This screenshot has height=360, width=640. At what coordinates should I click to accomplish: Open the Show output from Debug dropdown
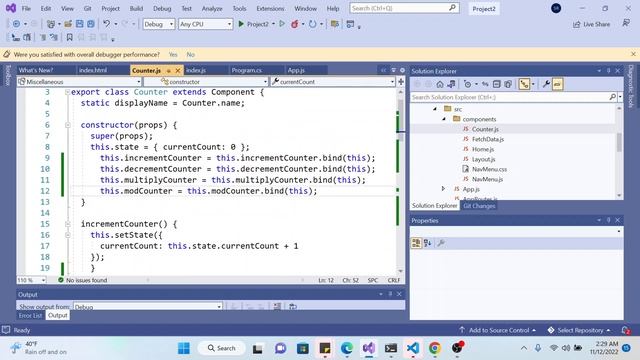(148, 307)
